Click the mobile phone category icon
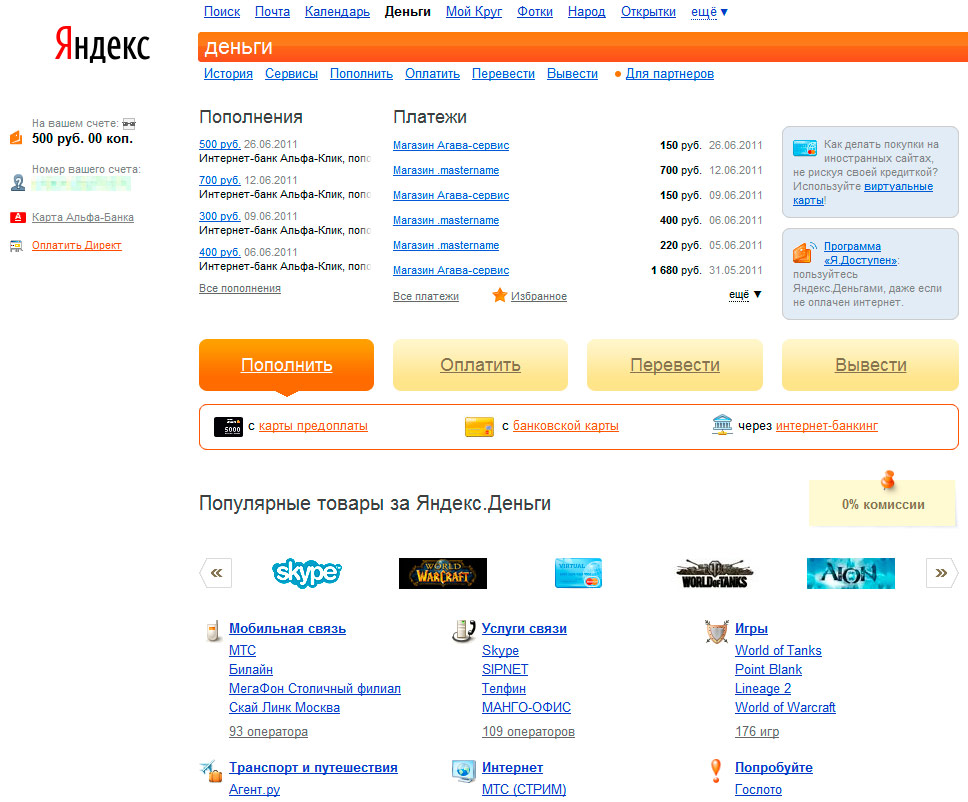Image resolution: width=968 pixels, height=802 pixels. tap(213, 630)
